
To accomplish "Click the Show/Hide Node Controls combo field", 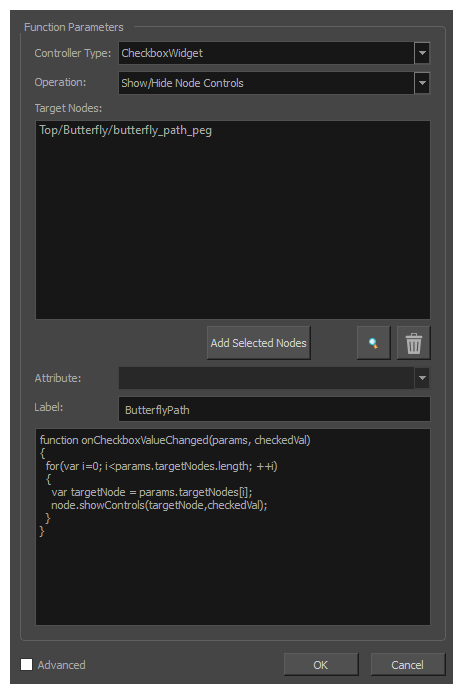I will pyautogui.click(x=266, y=83).
